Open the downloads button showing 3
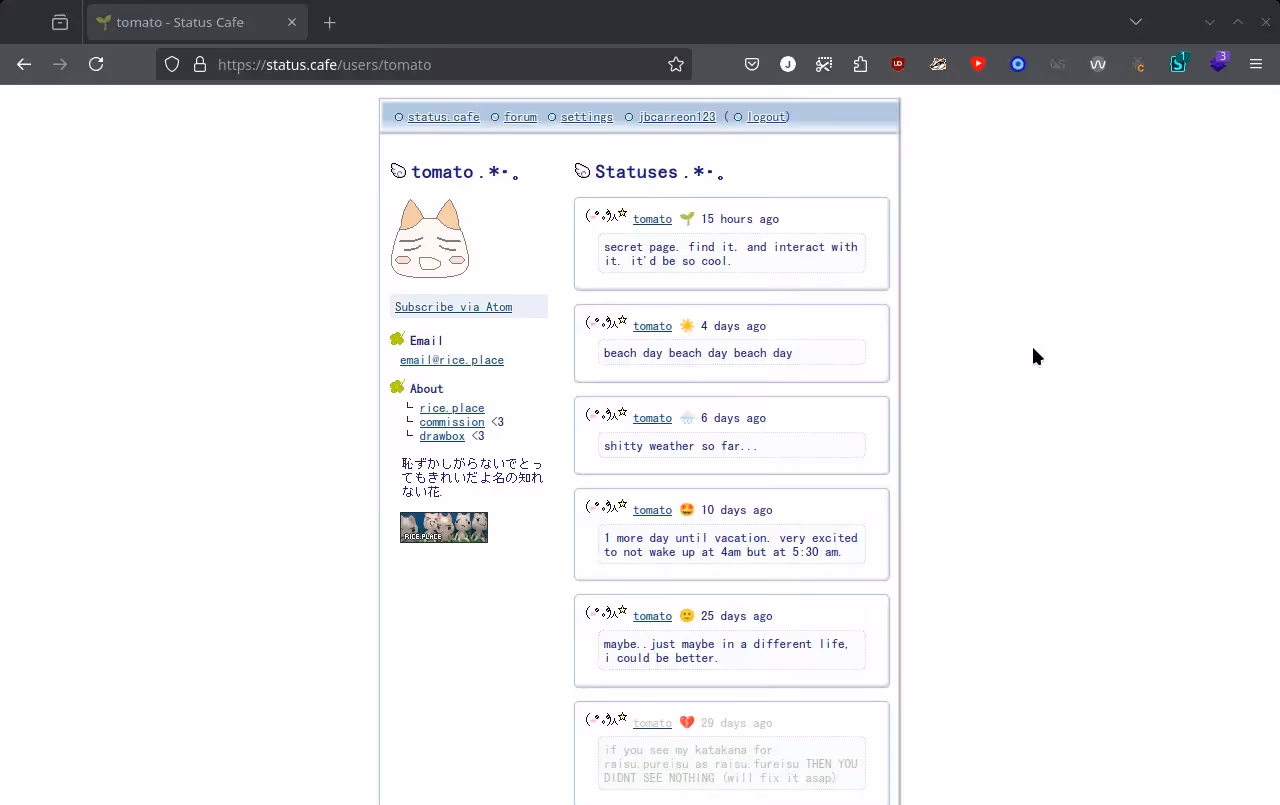The image size is (1280, 805). 1219,64
